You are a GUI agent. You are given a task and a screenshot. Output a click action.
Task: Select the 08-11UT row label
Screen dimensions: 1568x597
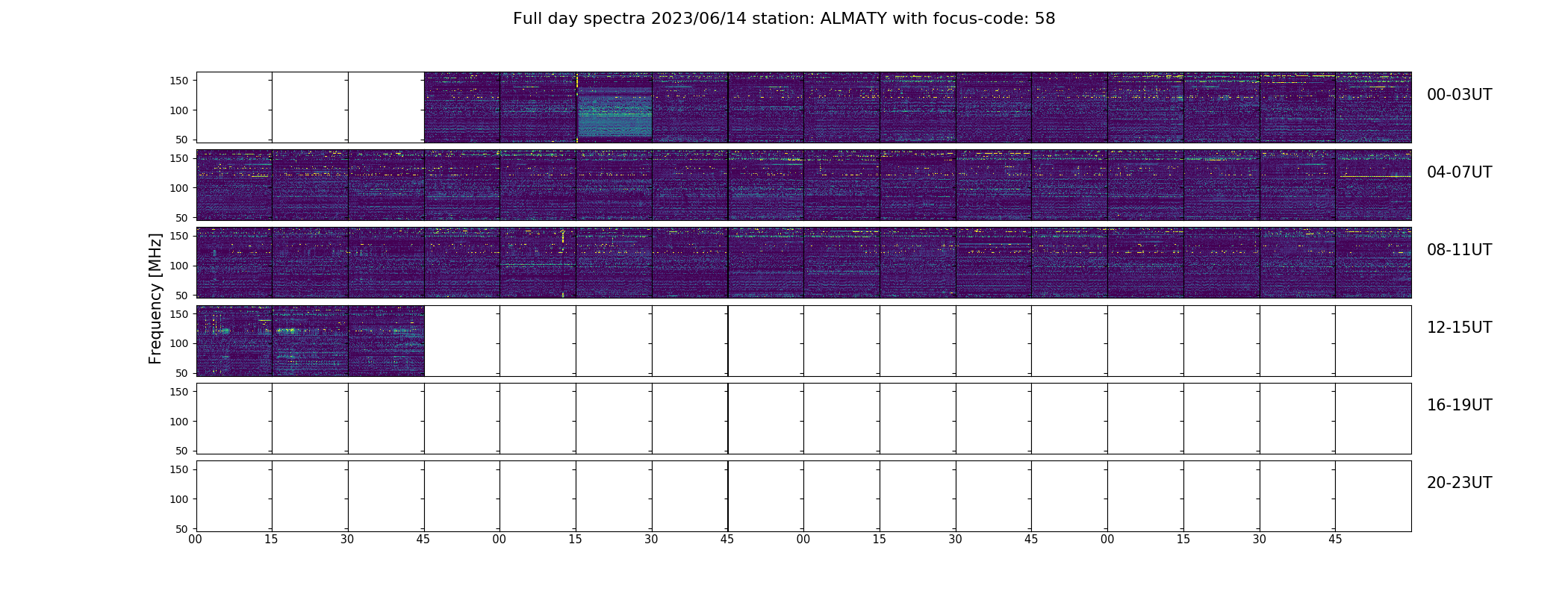pyautogui.click(x=1459, y=250)
